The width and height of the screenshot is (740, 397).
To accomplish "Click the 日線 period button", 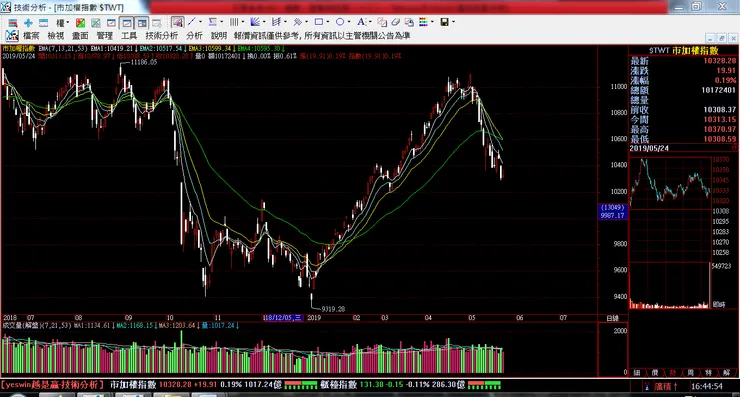I will tap(613, 318).
